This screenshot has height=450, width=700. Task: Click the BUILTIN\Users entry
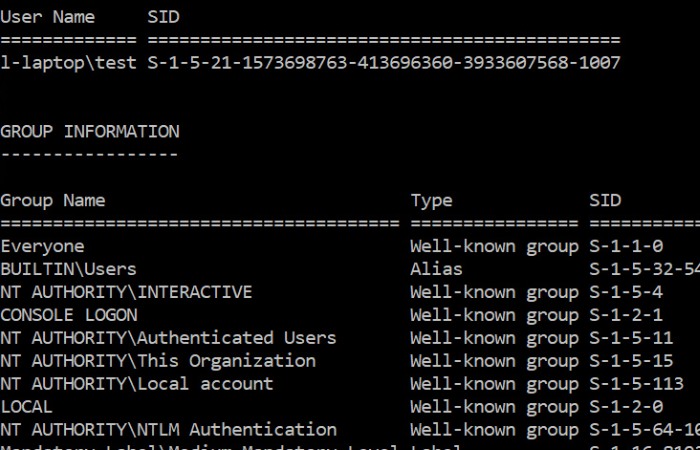[x=68, y=269]
